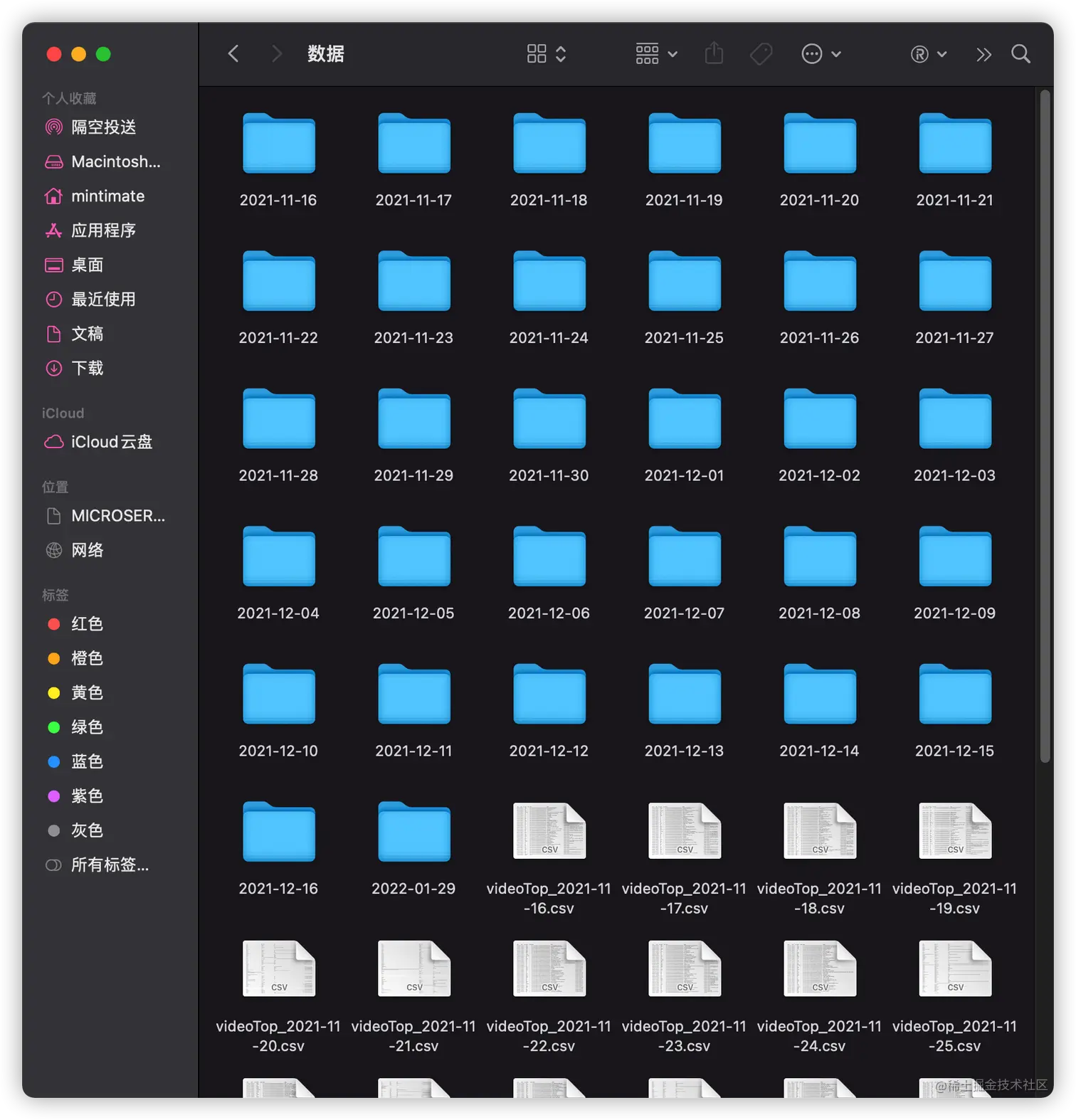Click the Edit Tags toolbar icon
Screen dimensions: 1076x1120
tap(761, 54)
